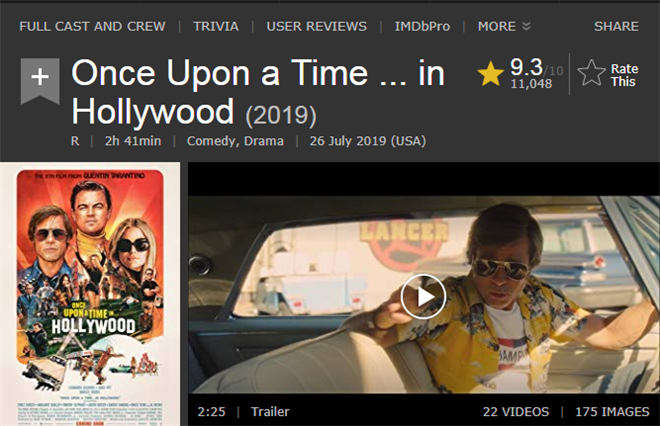Open the TRIVIA section
Viewport: 660px width, 426px height.
click(x=216, y=26)
